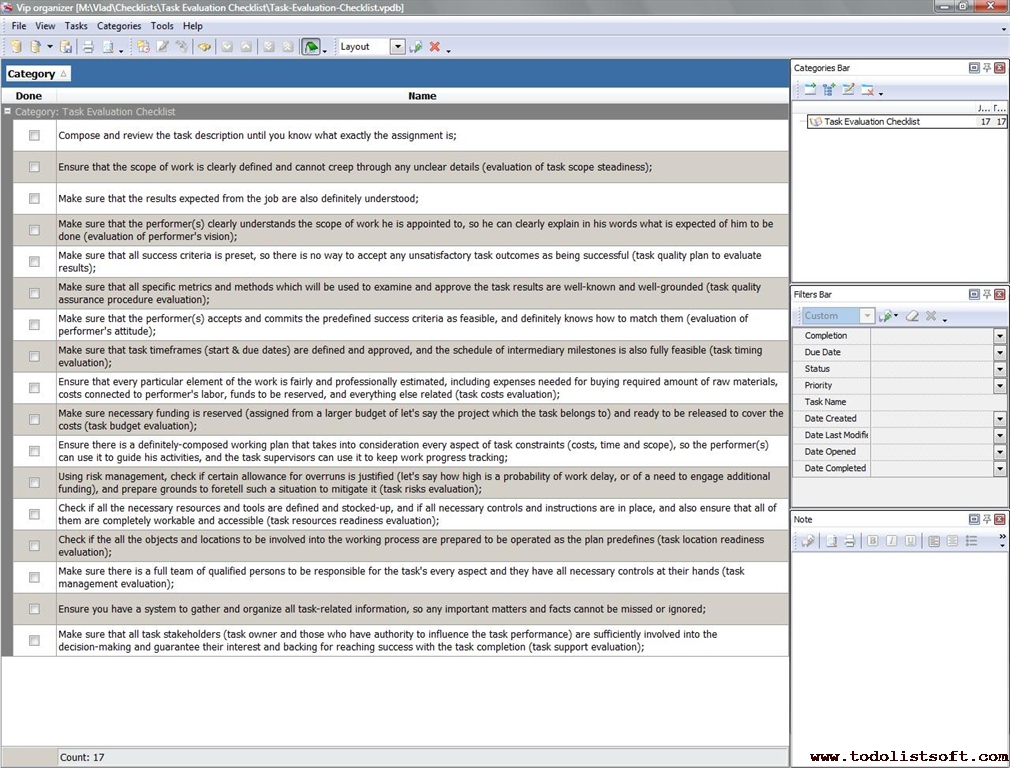Click Edit Category icon in Categories Bar

click(x=848, y=90)
